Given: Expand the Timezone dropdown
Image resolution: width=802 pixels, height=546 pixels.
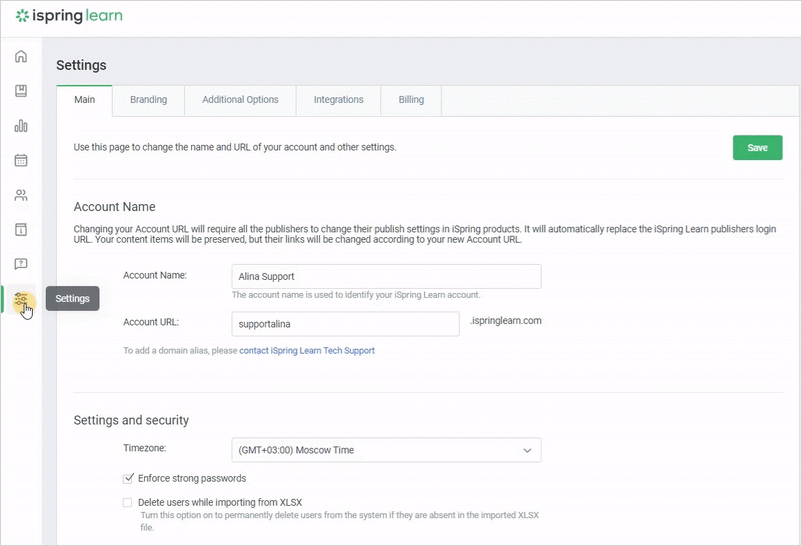Looking at the screenshot, I should click(385, 450).
